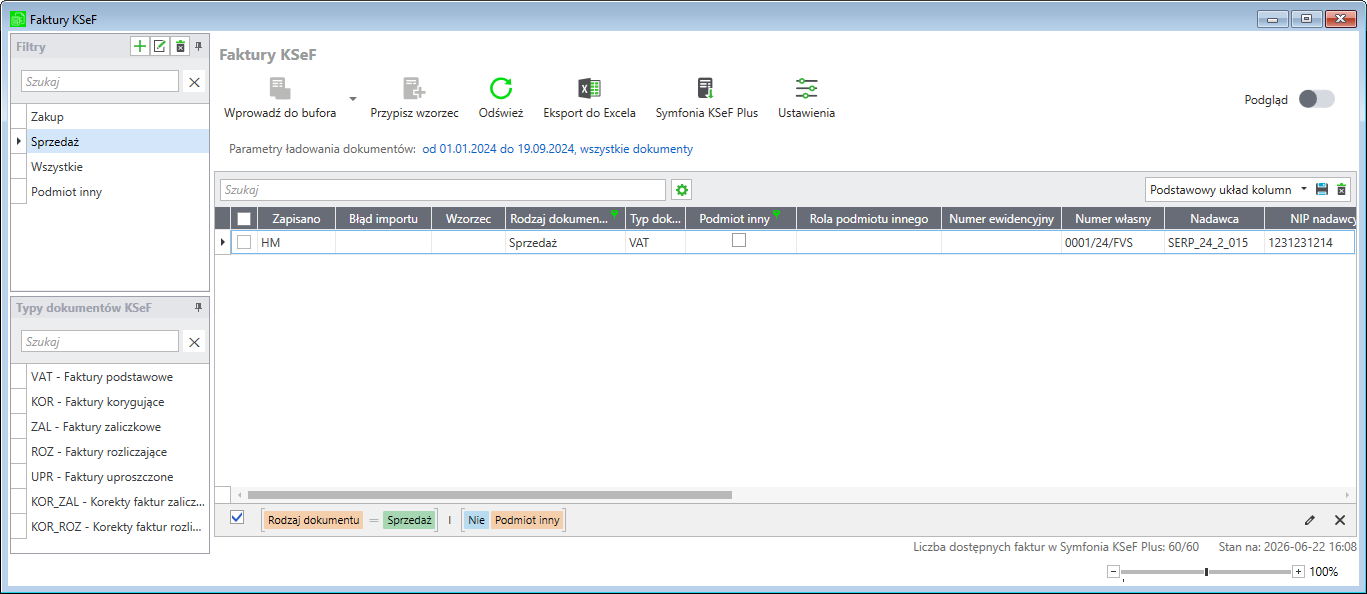Disable the active filter checkbox at bottom
The height and width of the screenshot is (594, 1367).
tap(237, 518)
